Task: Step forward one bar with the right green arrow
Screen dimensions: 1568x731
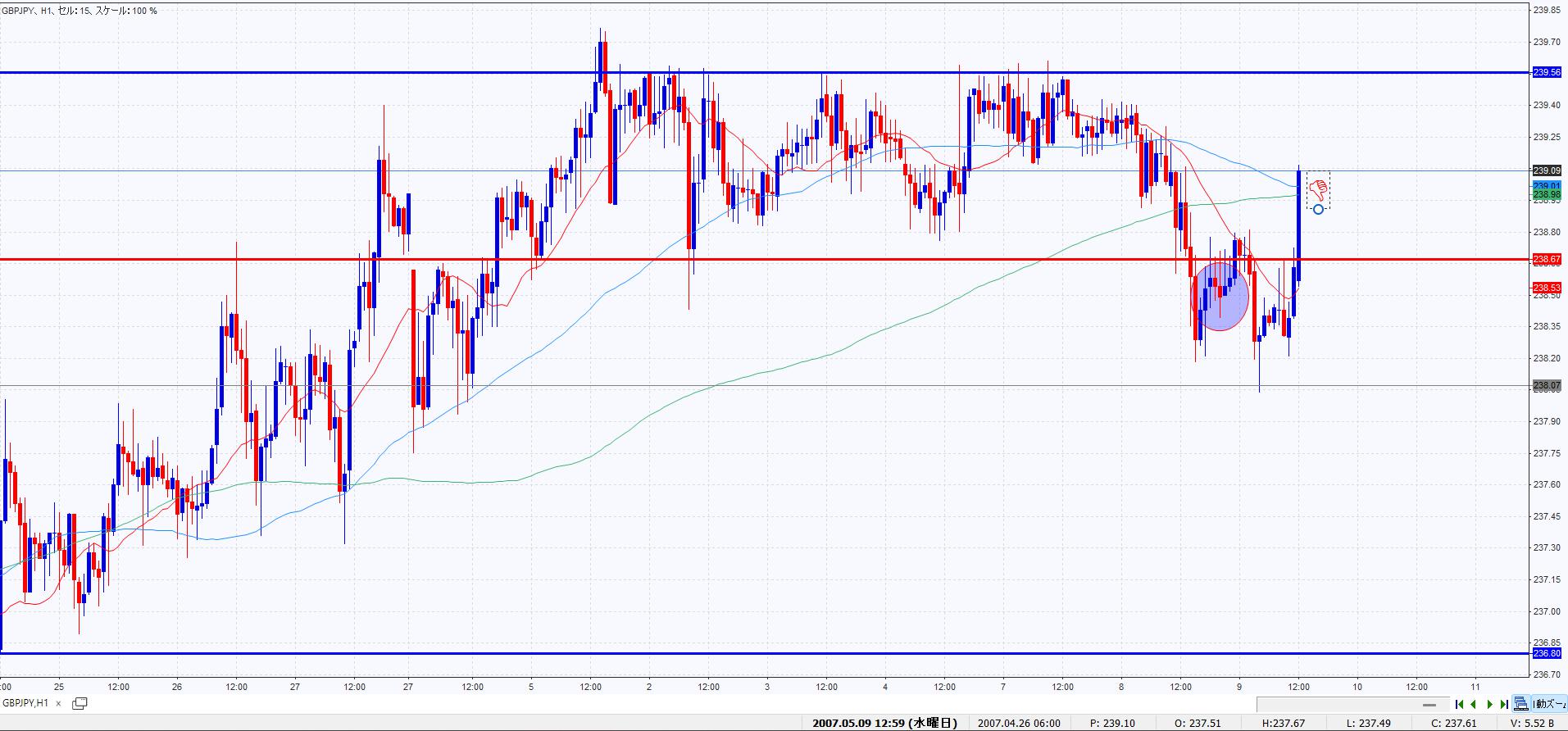Action: point(1489,704)
